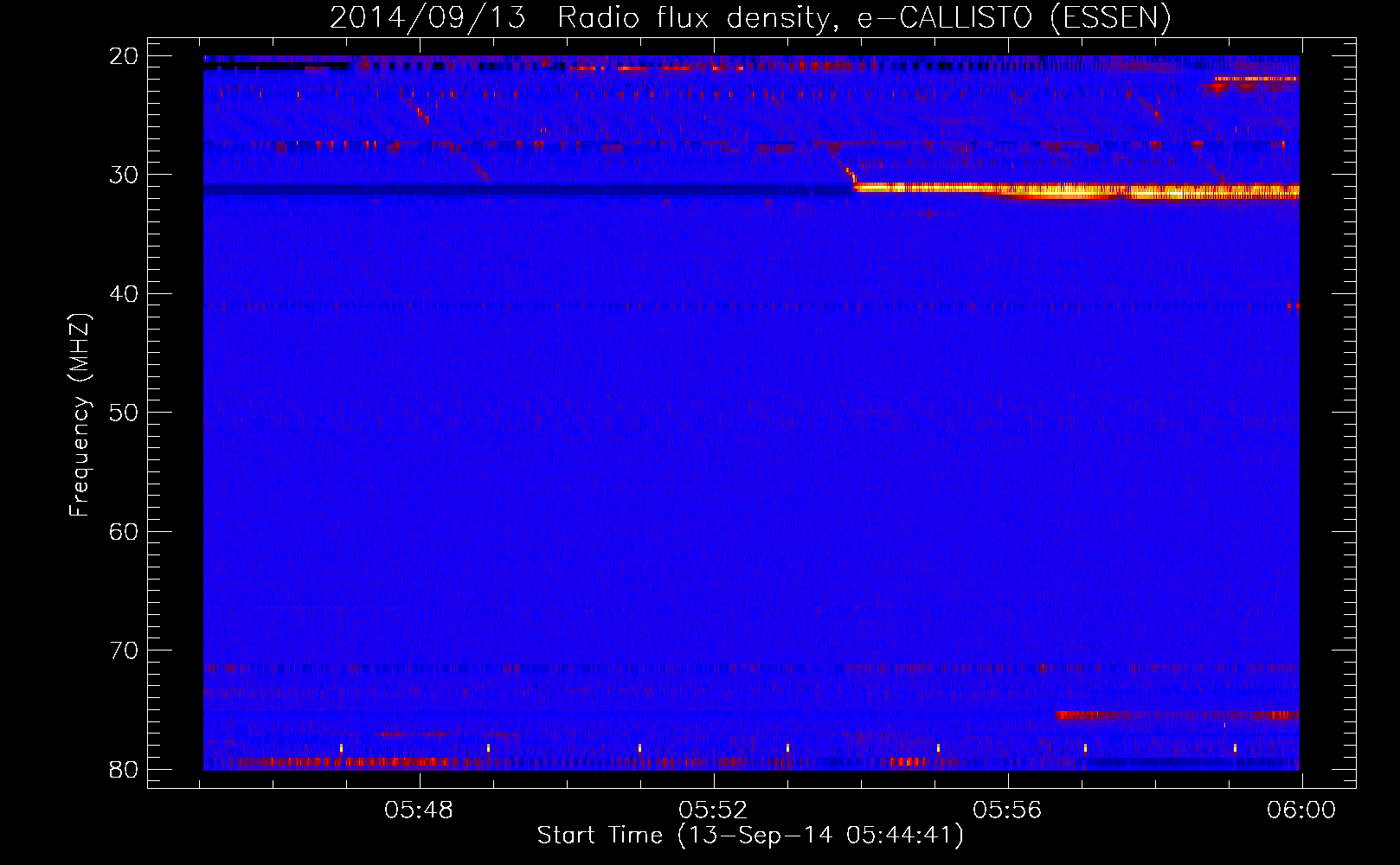Click the red band near 75 MHz at right

[x=1178, y=715]
